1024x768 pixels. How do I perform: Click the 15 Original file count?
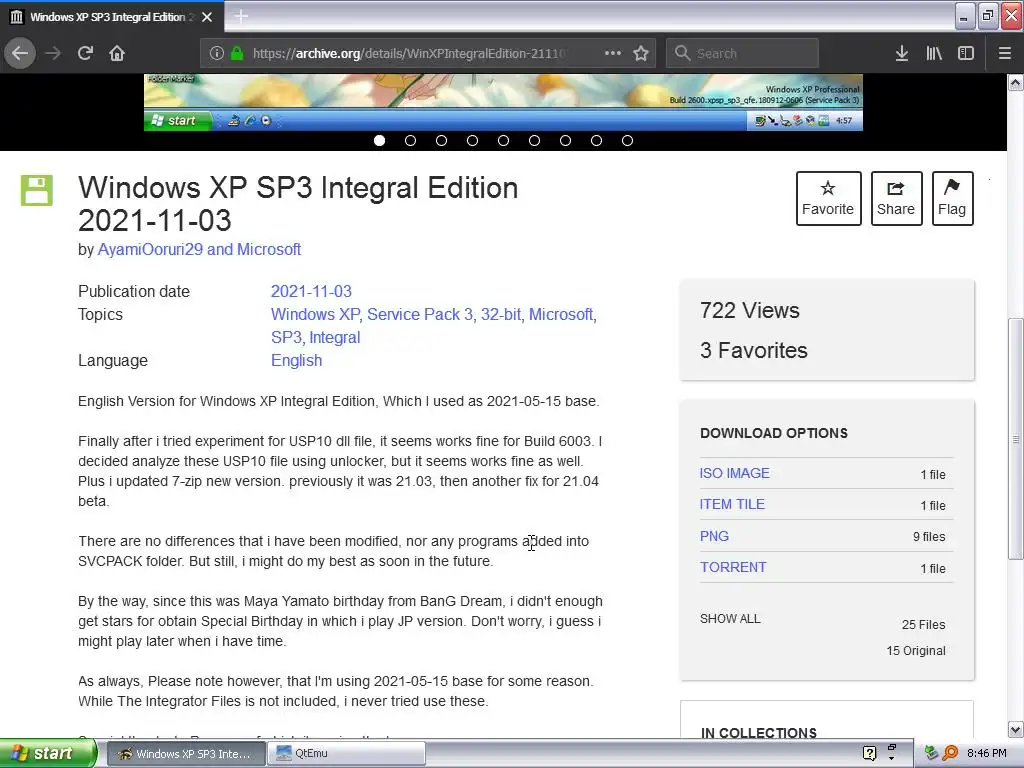point(916,650)
